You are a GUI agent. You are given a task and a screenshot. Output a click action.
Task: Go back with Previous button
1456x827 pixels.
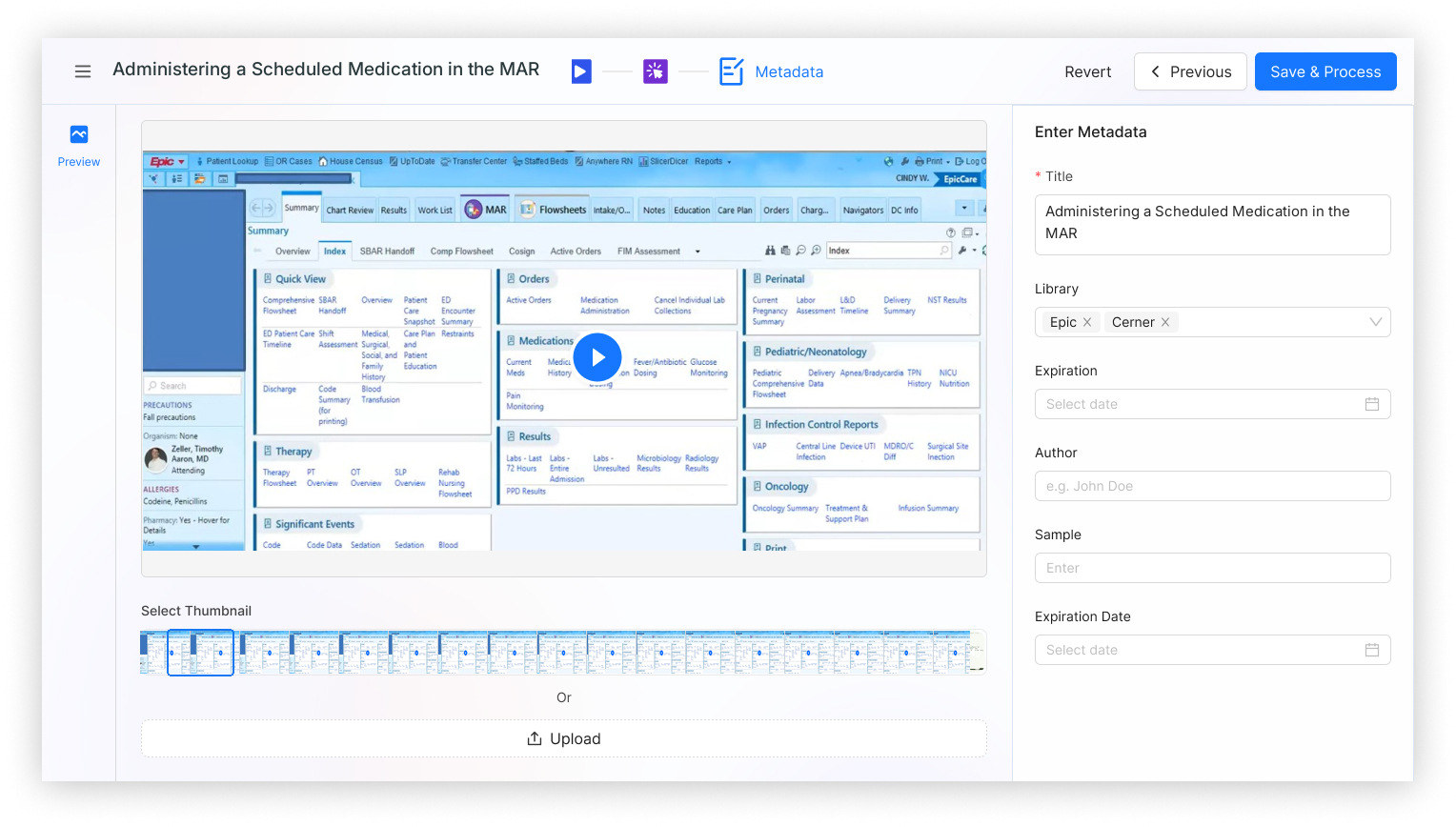(x=1190, y=71)
